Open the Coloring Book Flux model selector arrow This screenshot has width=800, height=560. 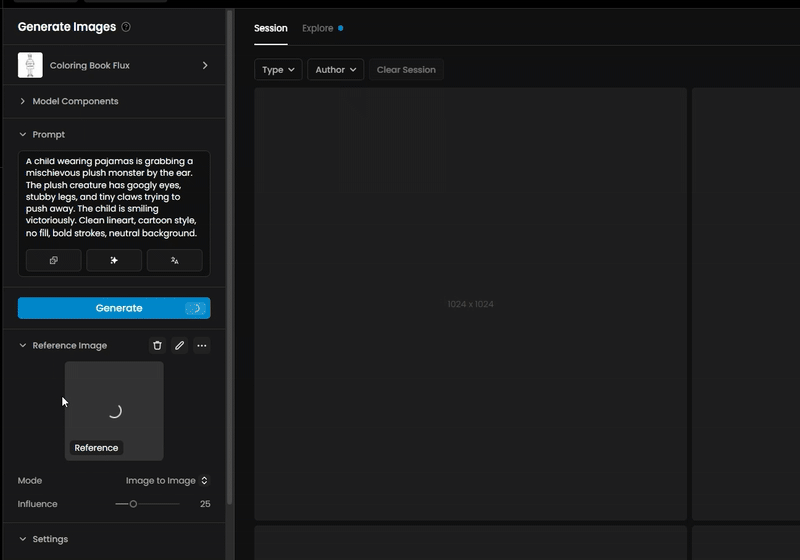205,65
